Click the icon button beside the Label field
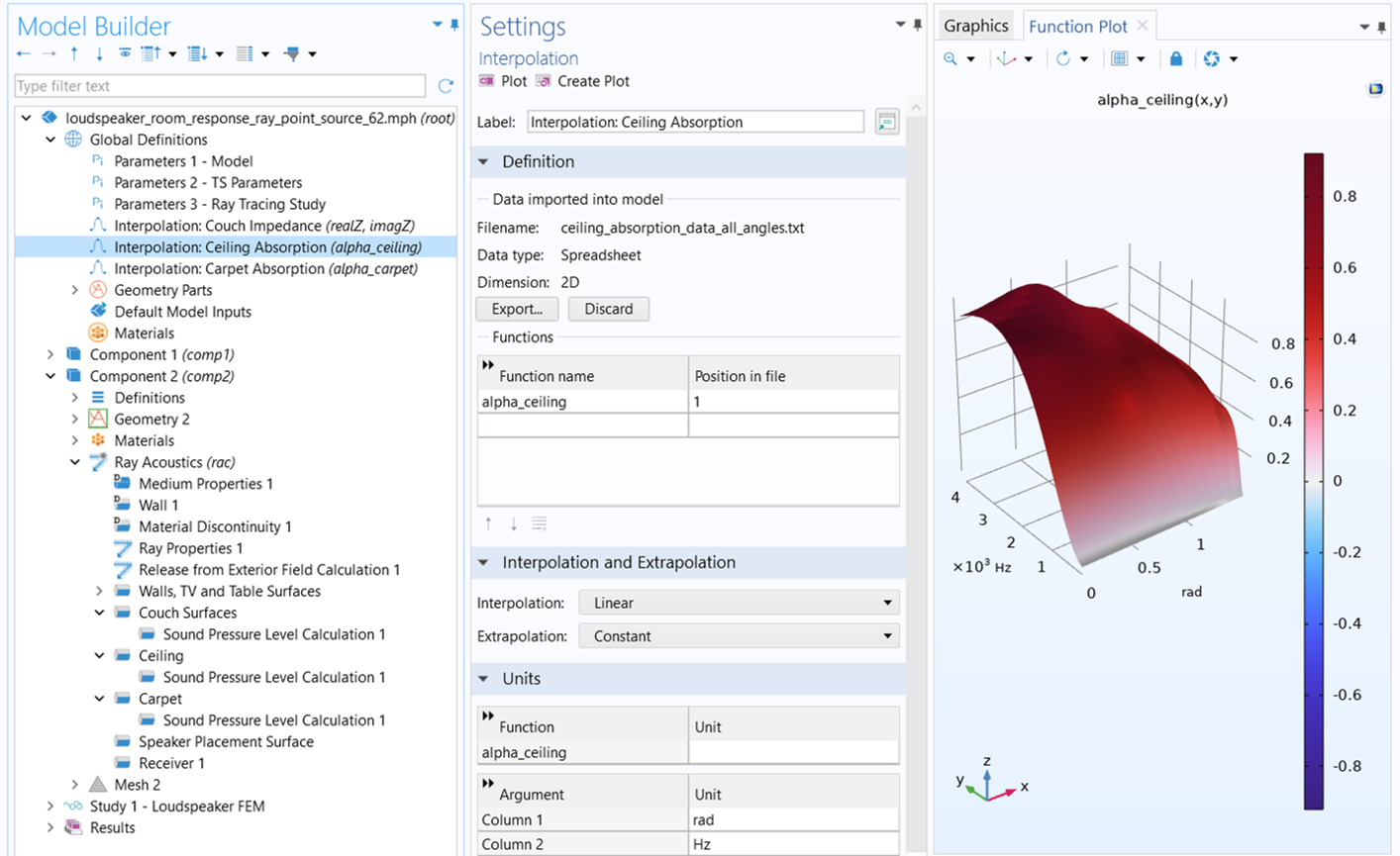 pos(887,122)
